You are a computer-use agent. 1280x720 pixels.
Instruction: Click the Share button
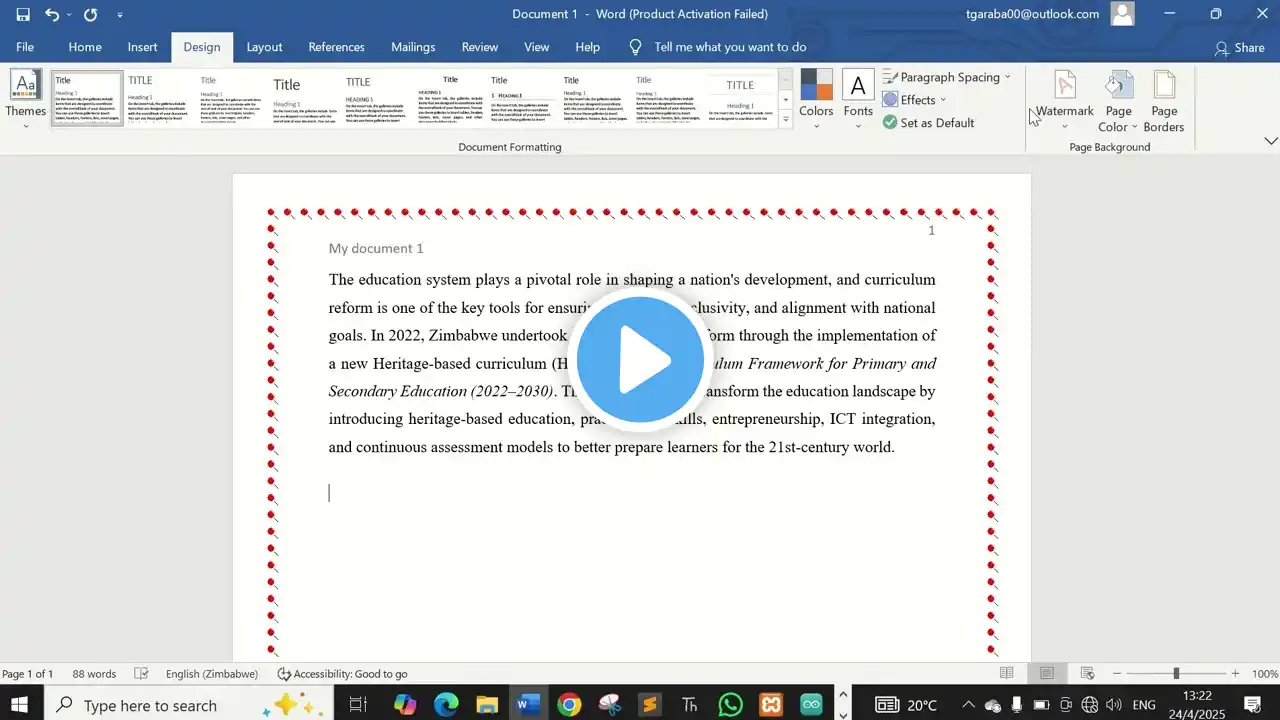1239,48
